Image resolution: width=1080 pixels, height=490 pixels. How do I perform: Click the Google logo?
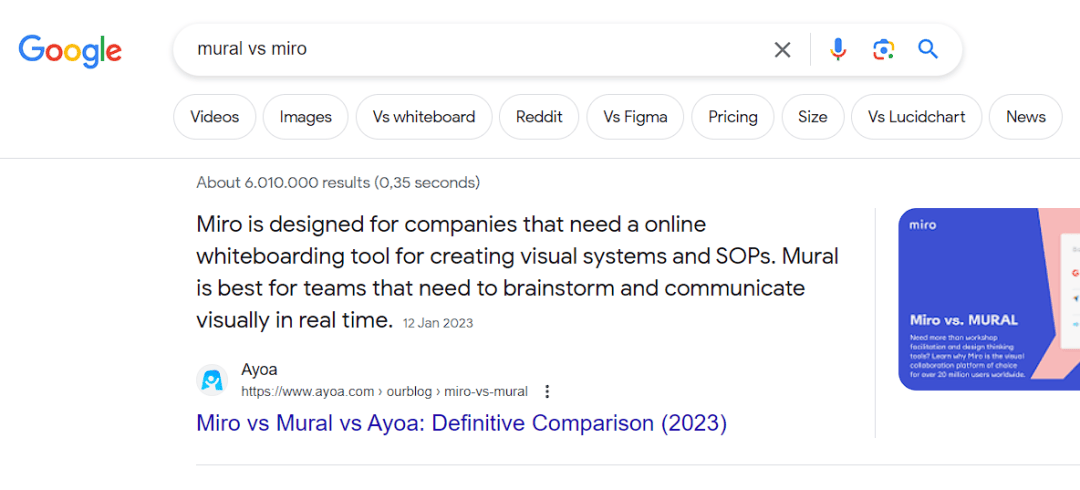pos(70,50)
